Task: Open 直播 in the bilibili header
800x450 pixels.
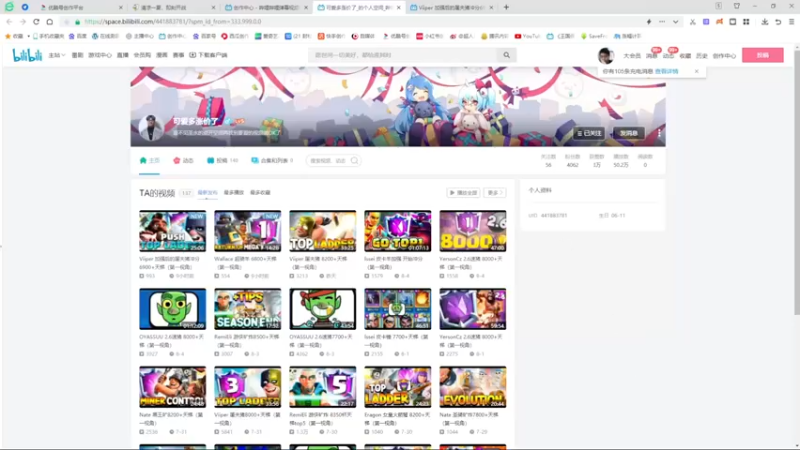Action: tap(122, 55)
